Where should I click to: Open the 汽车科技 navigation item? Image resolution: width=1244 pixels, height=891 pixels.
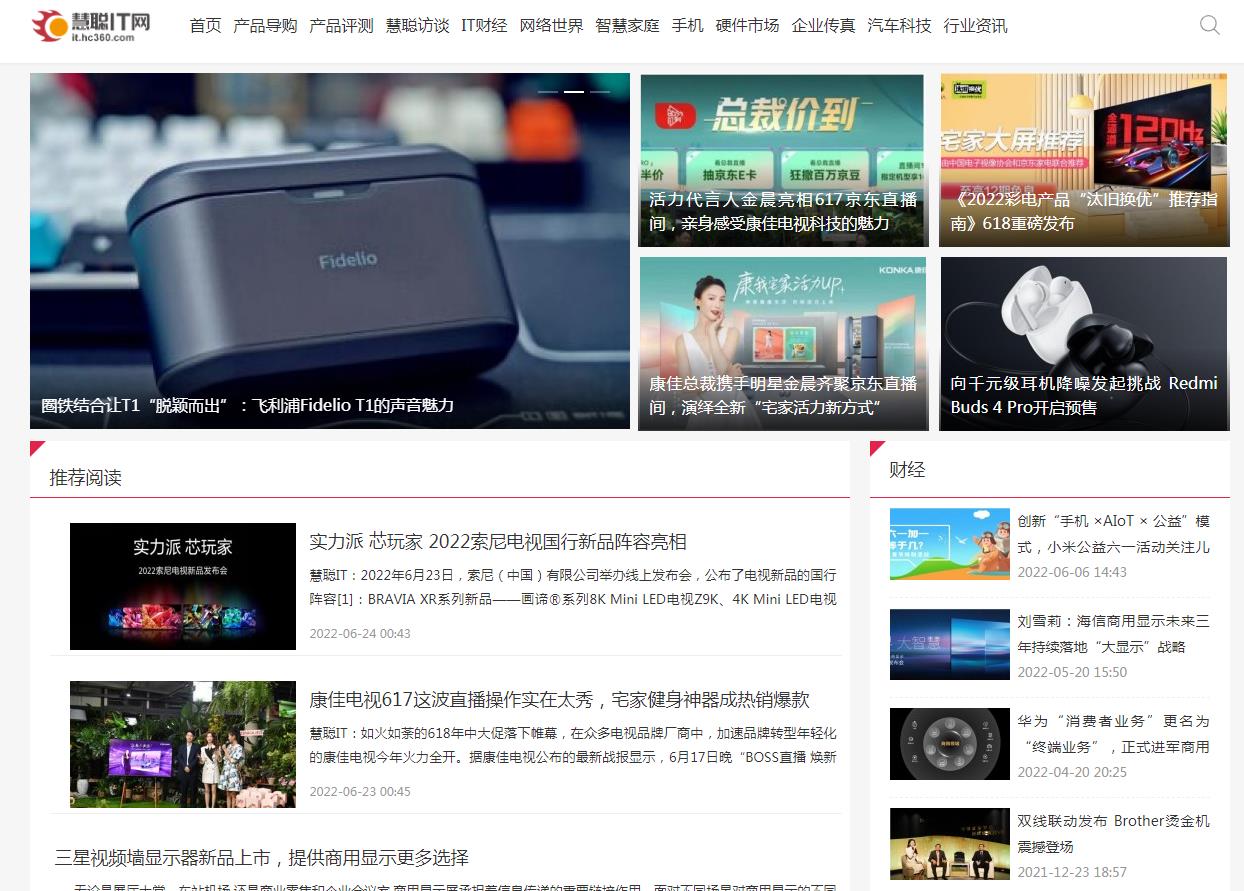[x=899, y=26]
